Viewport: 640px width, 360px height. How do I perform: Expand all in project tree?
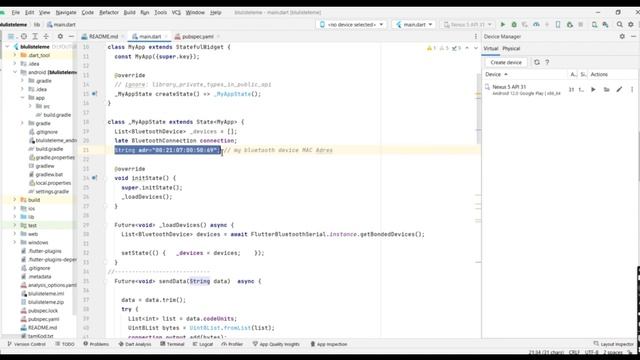pos(35,36)
